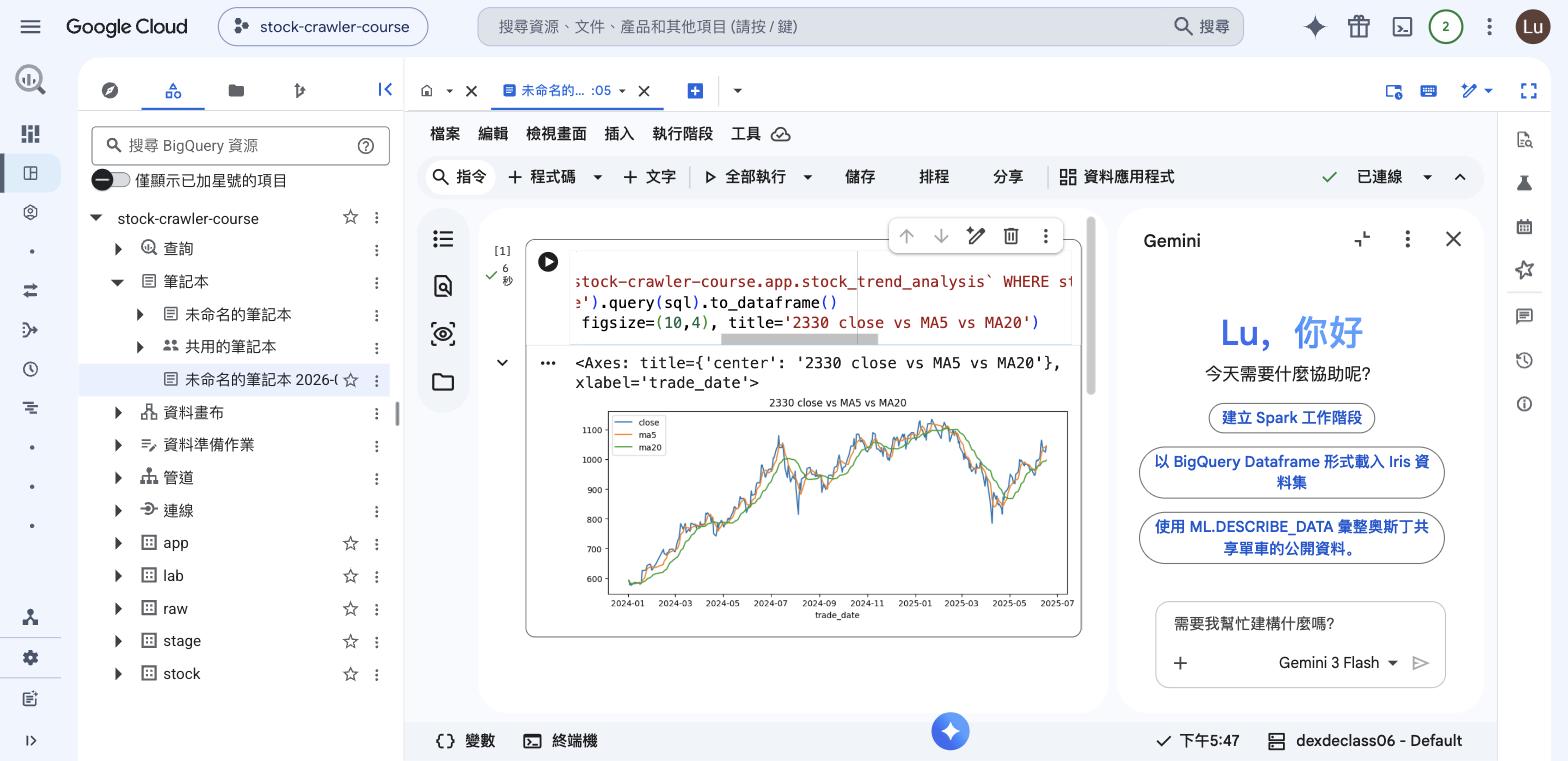Viewport: 1568px width, 761px height.
Task: Open the variable inspector eye icon
Action: (x=443, y=334)
